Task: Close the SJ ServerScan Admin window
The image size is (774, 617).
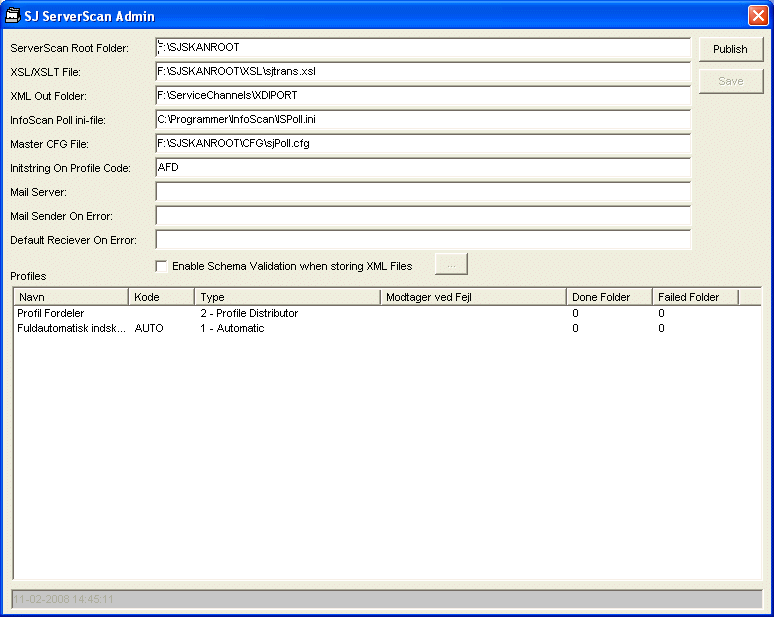Action: 758,15
